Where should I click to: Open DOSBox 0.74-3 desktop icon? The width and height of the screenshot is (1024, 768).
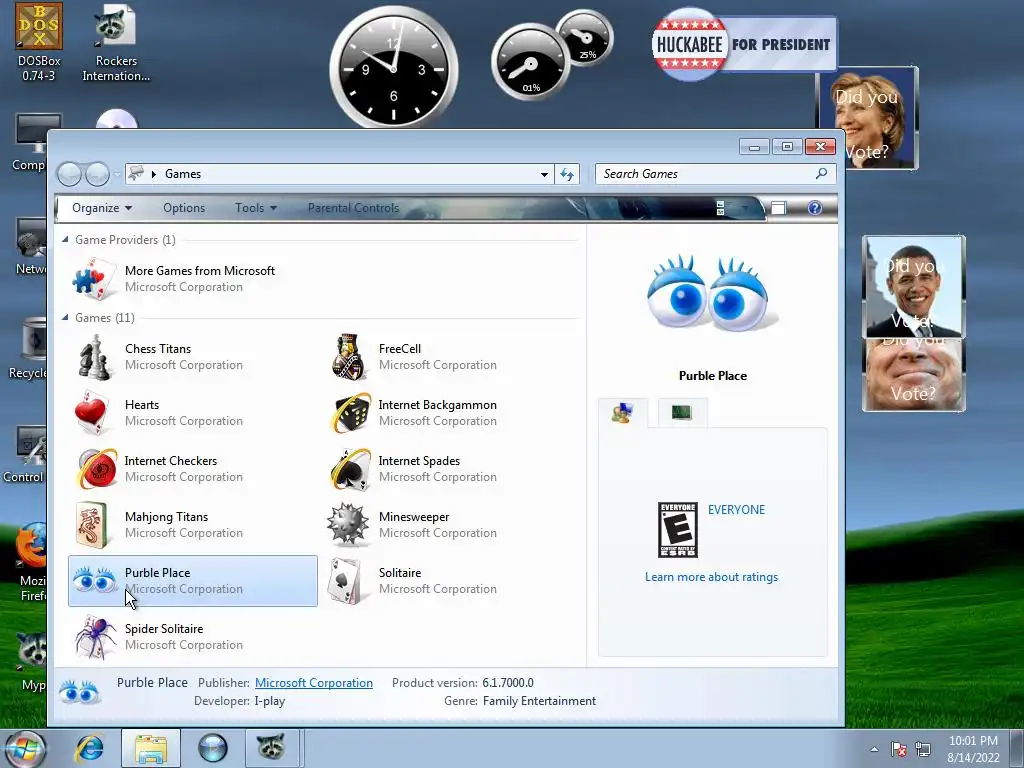tap(39, 42)
